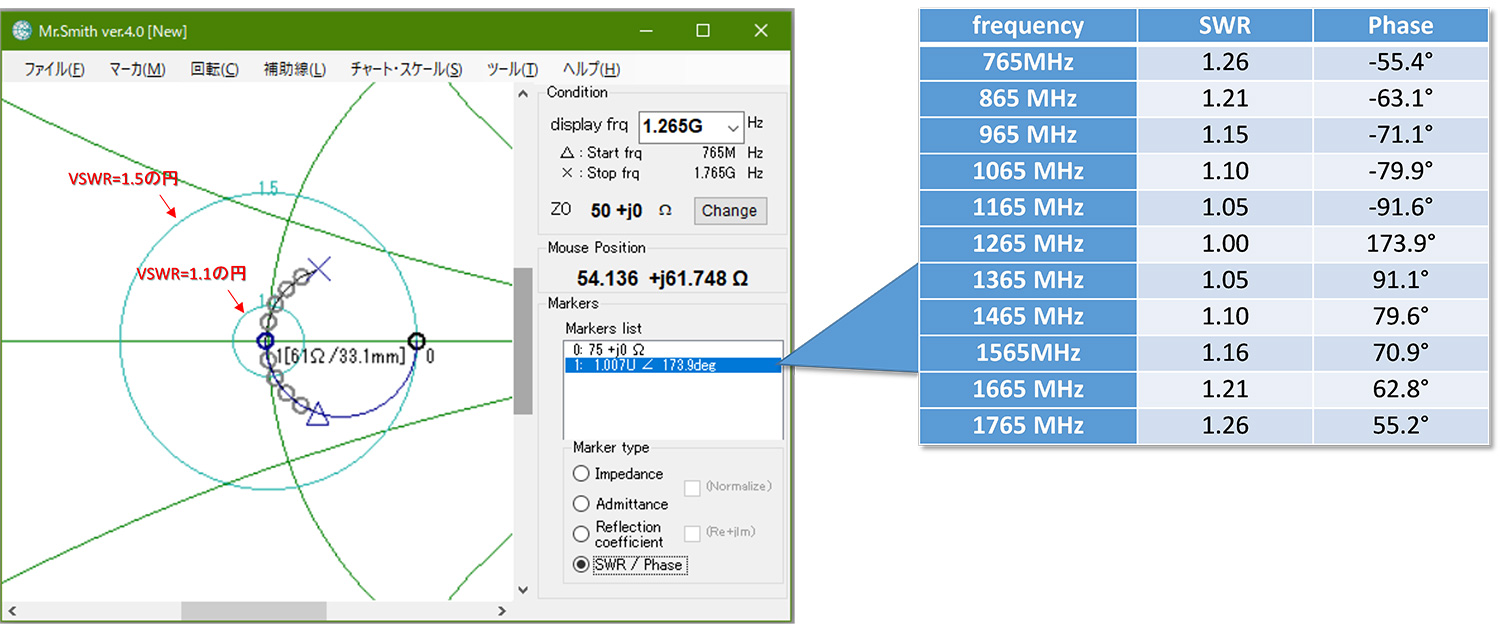The height and width of the screenshot is (624, 1500).
Task: Click the Change button for Z0
Action: pyautogui.click(x=729, y=210)
